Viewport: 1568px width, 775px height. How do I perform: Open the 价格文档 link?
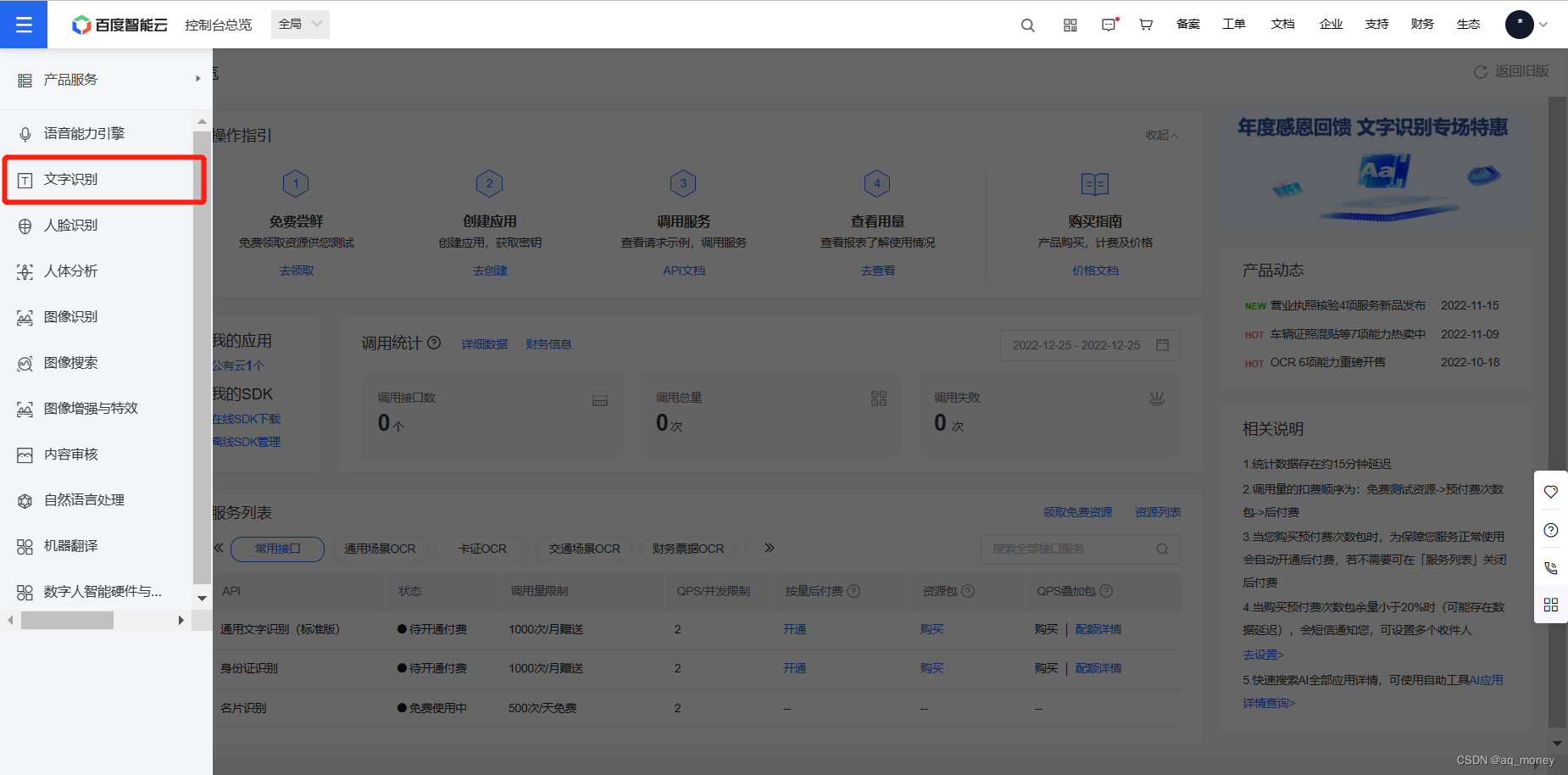point(1095,270)
